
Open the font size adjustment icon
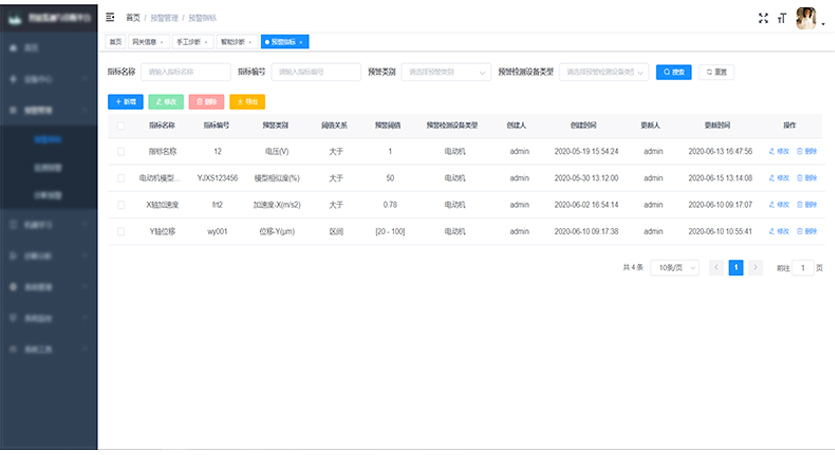(x=782, y=18)
